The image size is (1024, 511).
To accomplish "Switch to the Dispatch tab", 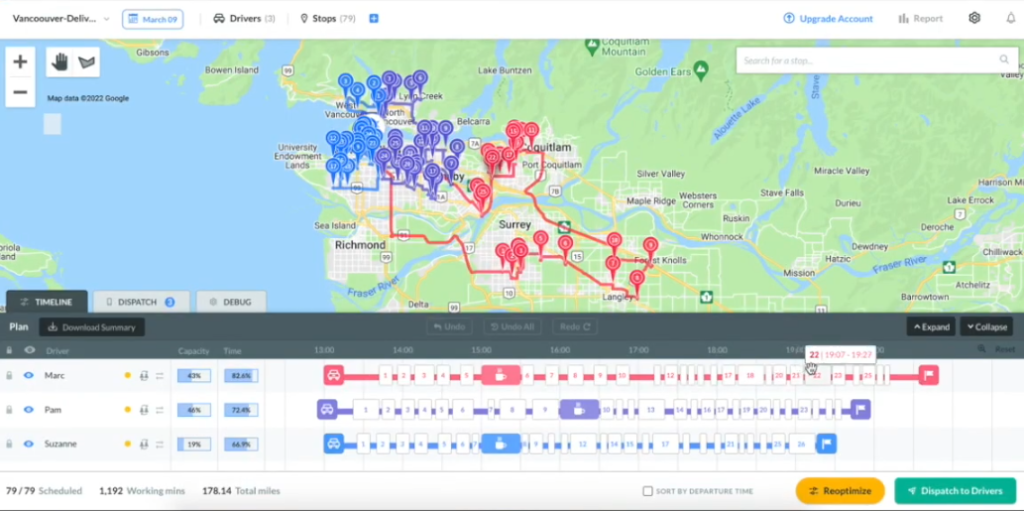I will pyautogui.click(x=141, y=302).
